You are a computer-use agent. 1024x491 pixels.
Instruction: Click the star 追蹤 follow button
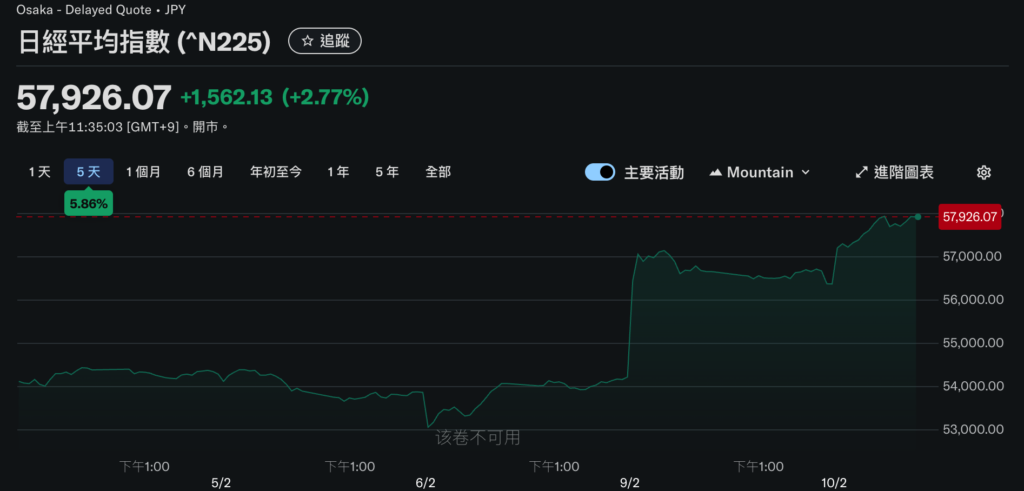[325, 41]
